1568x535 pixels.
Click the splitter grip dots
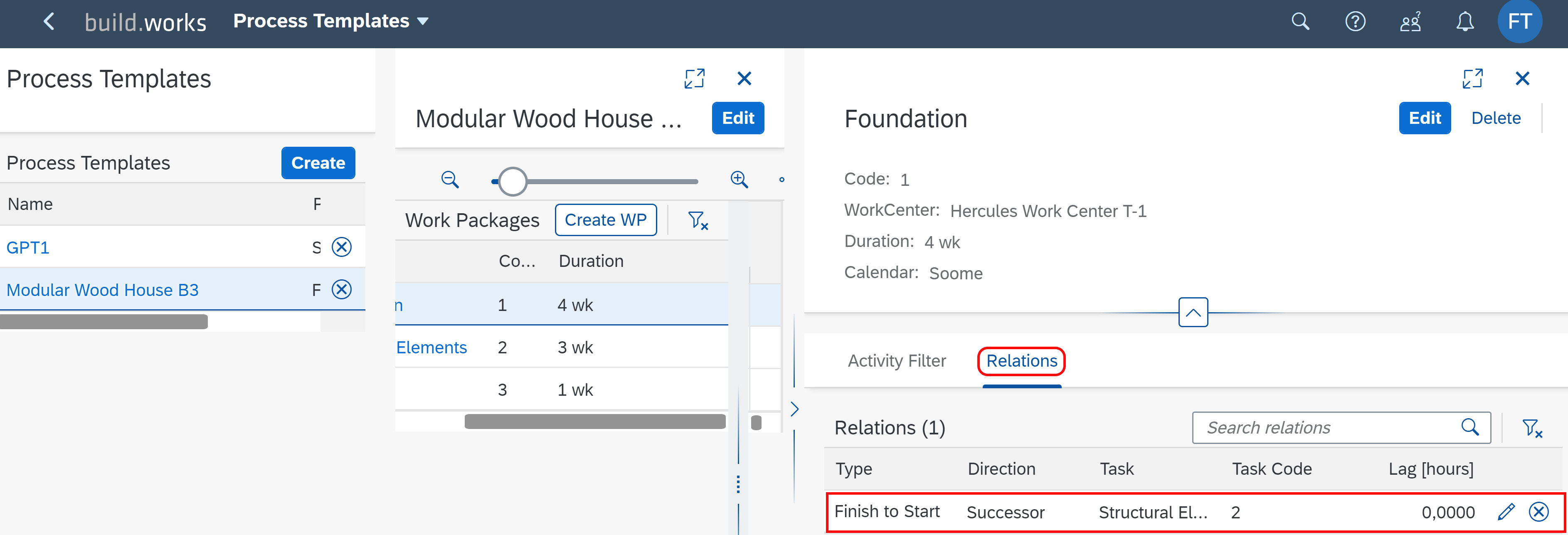[738, 484]
